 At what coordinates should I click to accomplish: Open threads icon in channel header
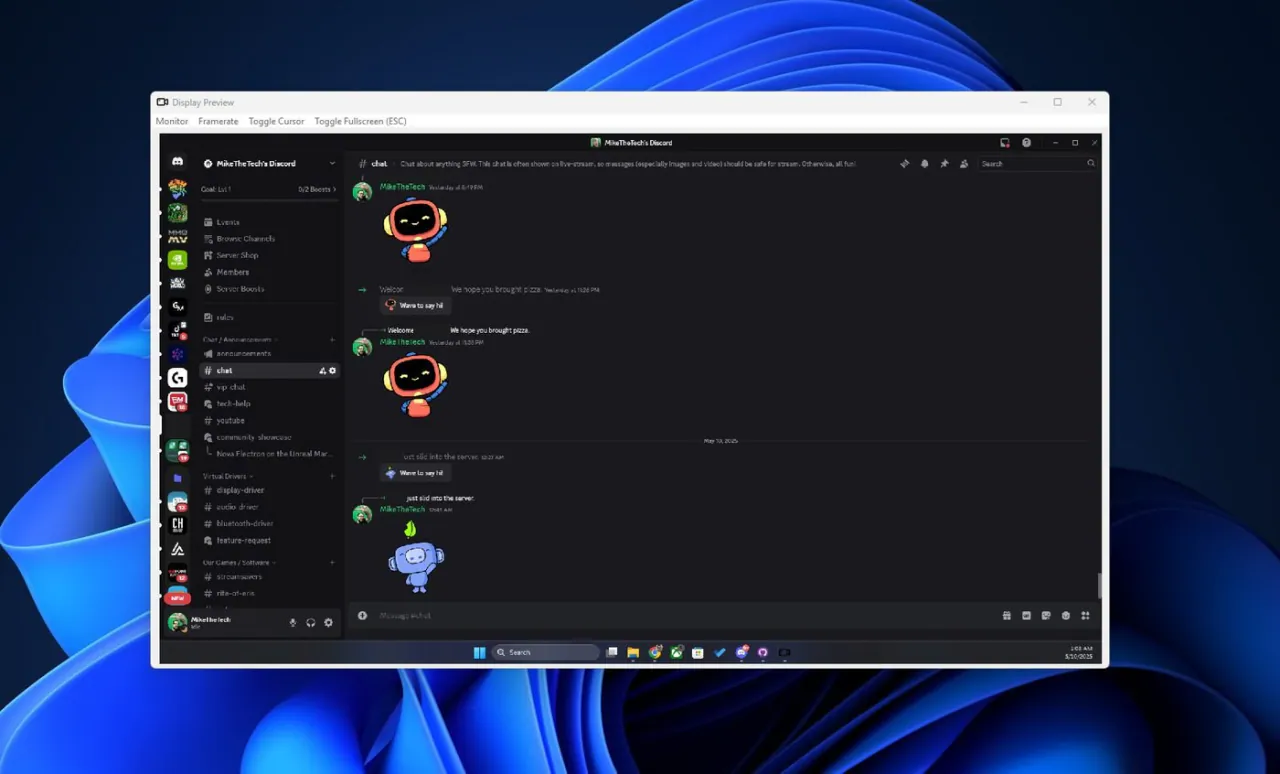pyautogui.click(x=904, y=163)
